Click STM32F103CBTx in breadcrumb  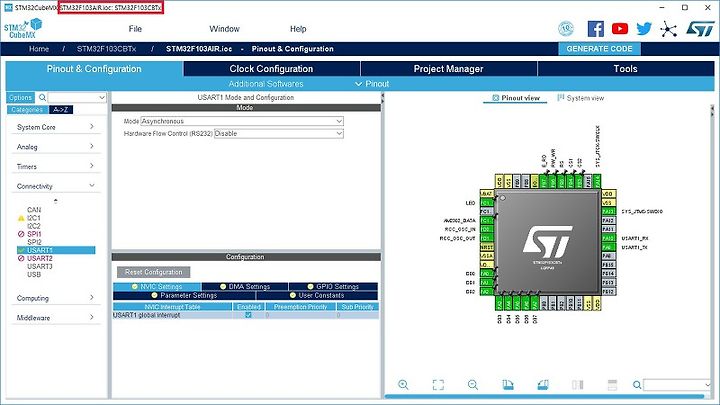[107, 49]
